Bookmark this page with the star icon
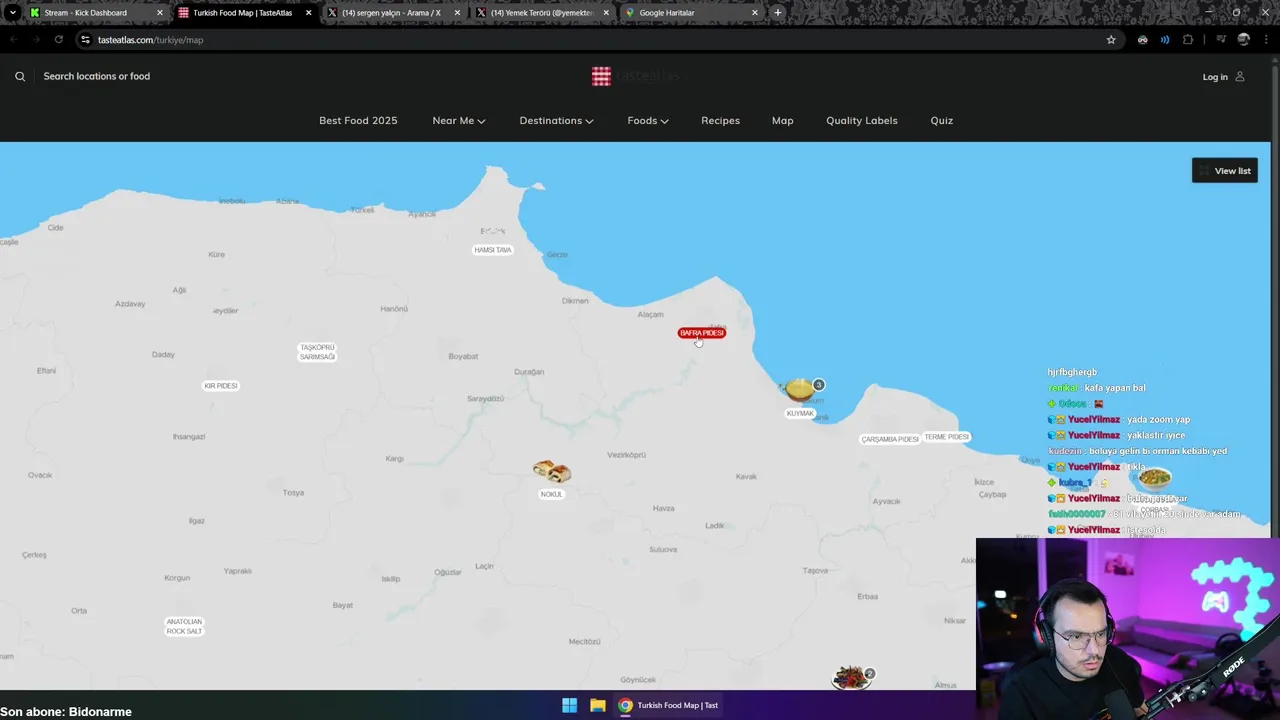This screenshot has height=720, width=1280. pos(1111,40)
